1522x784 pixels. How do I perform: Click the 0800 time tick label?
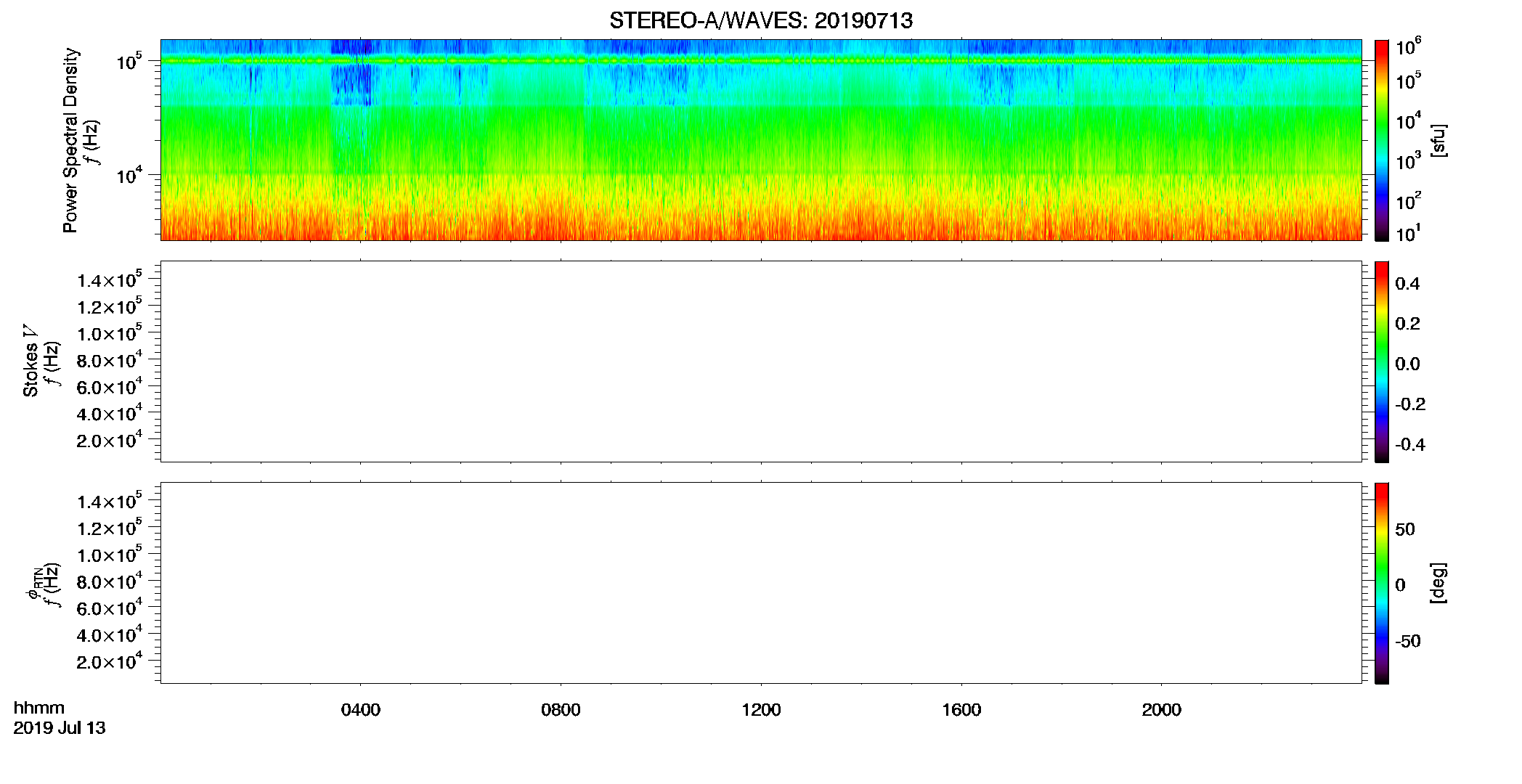pyautogui.click(x=561, y=710)
